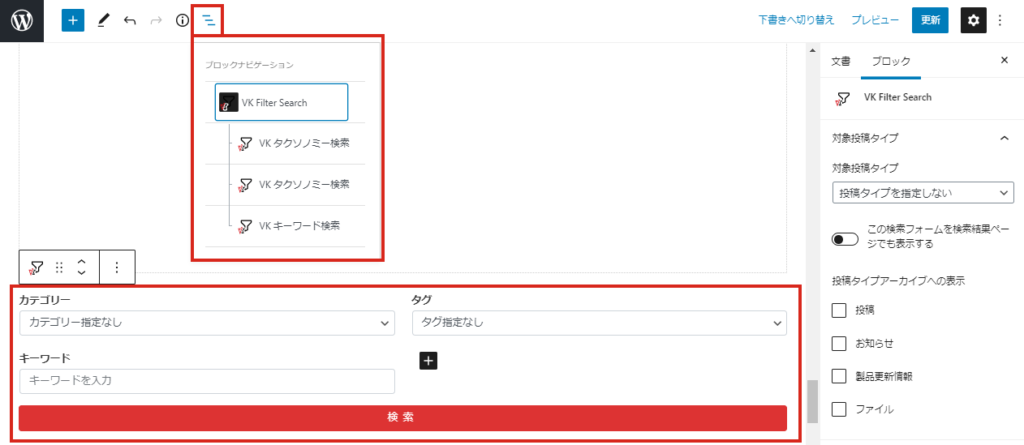The height and width of the screenshot is (445, 1024).
Task: Close the settings sidebar
Action: coord(1004,61)
